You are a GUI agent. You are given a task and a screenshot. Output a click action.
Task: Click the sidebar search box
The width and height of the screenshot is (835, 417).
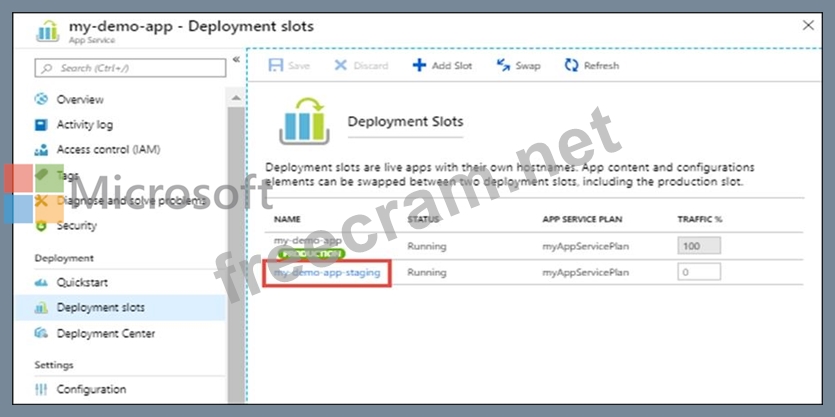(x=130, y=68)
